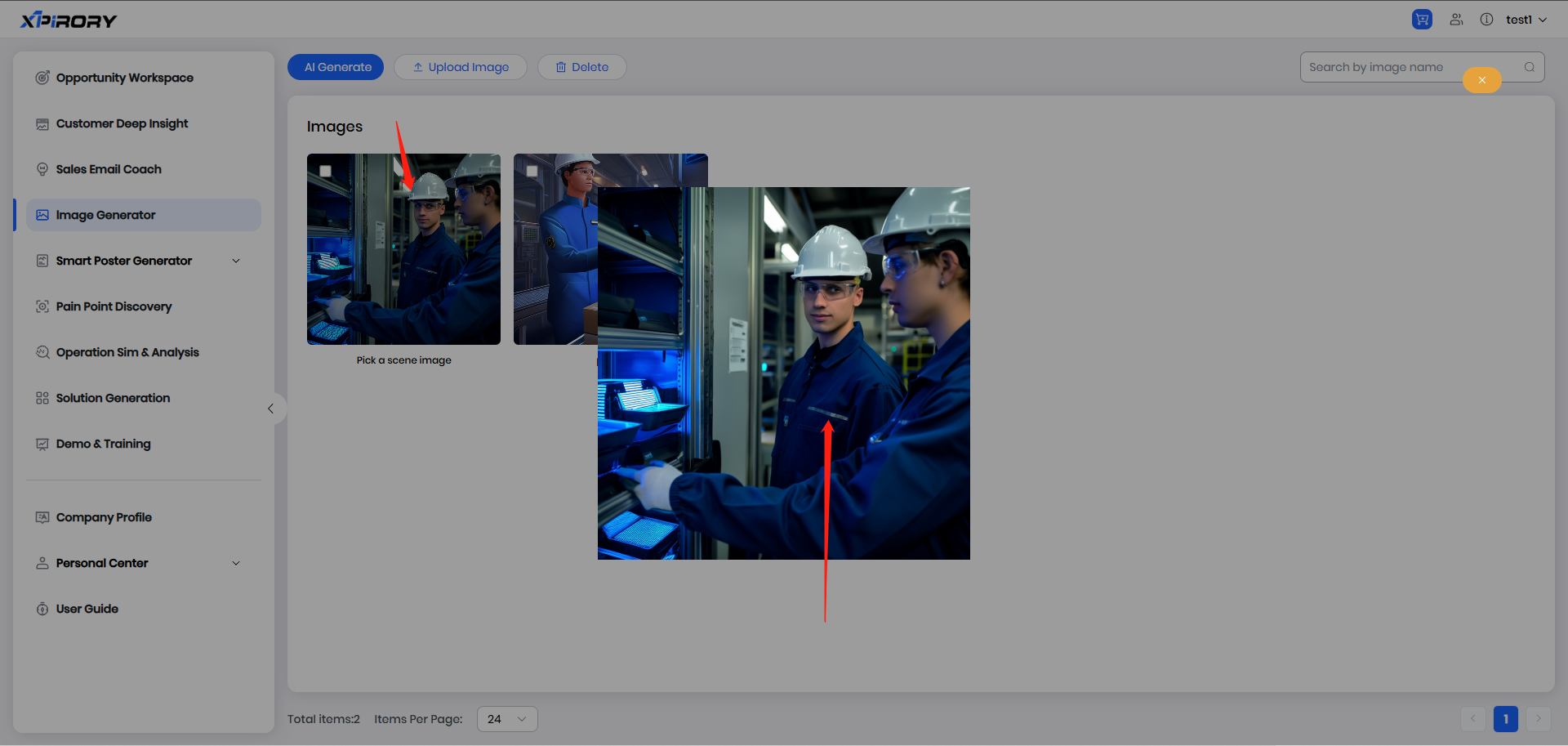Image resolution: width=1568 pixels, height=746 pixels.
Task: Select the first image checkbox
Action: click(326, 172)
